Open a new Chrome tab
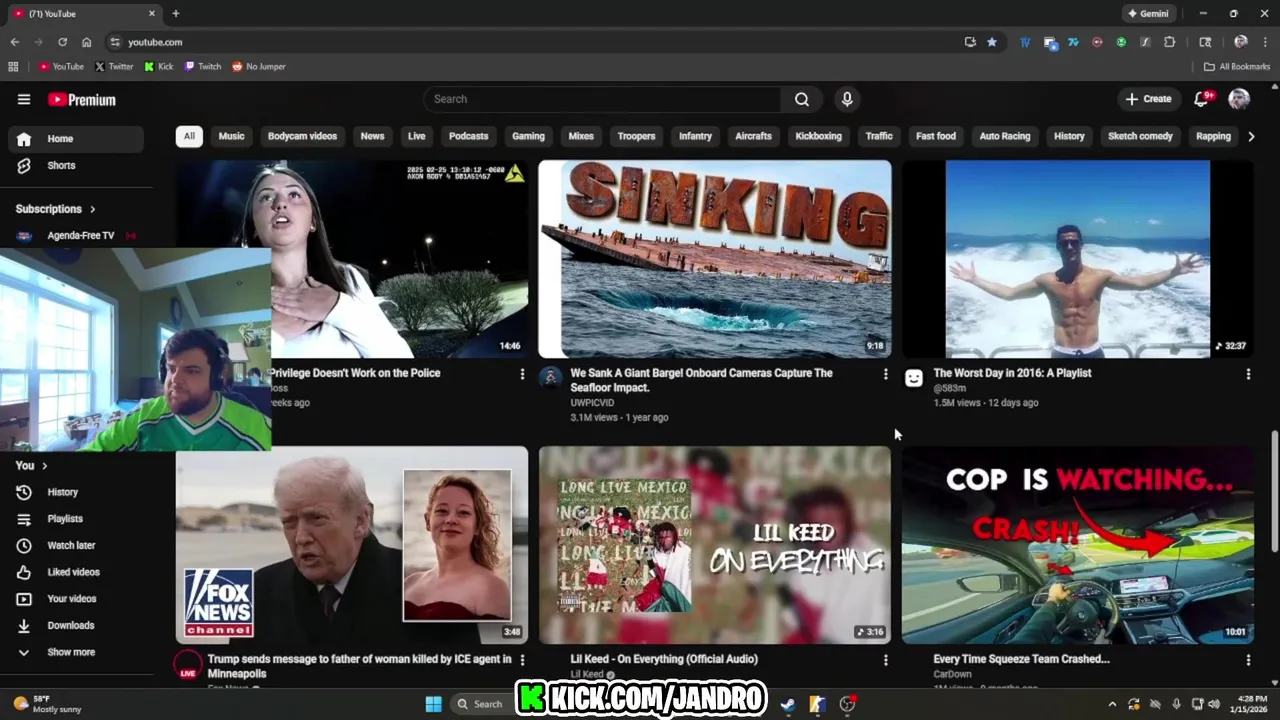Screen dimensions: 1280x720 click(x=175, y=14)
